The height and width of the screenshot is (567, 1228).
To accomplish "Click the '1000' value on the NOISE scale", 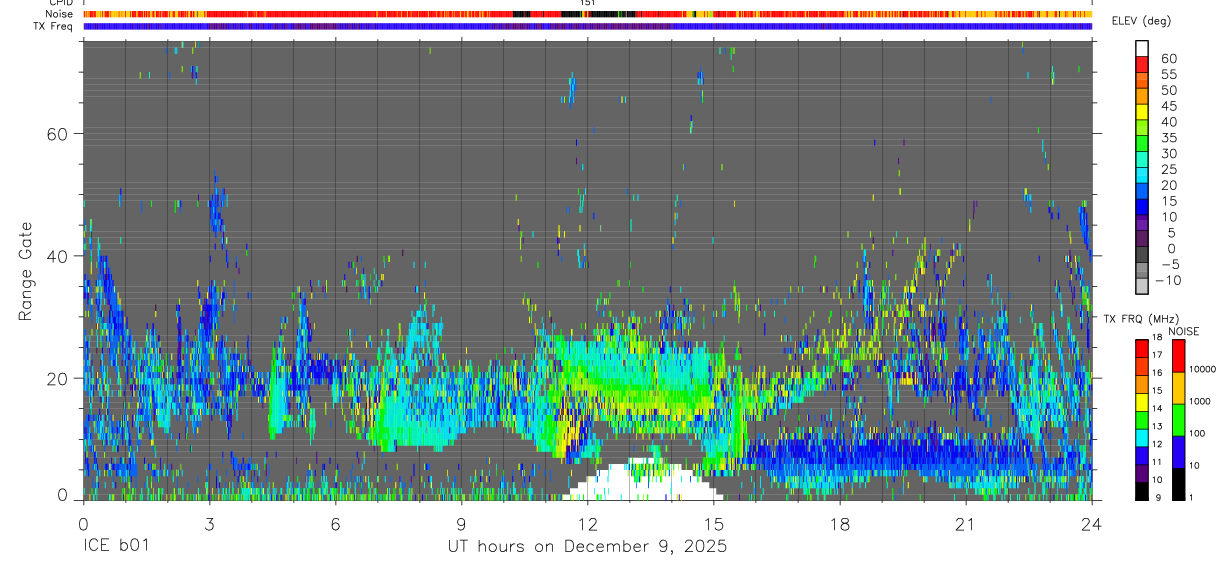I will (1198, 401).
